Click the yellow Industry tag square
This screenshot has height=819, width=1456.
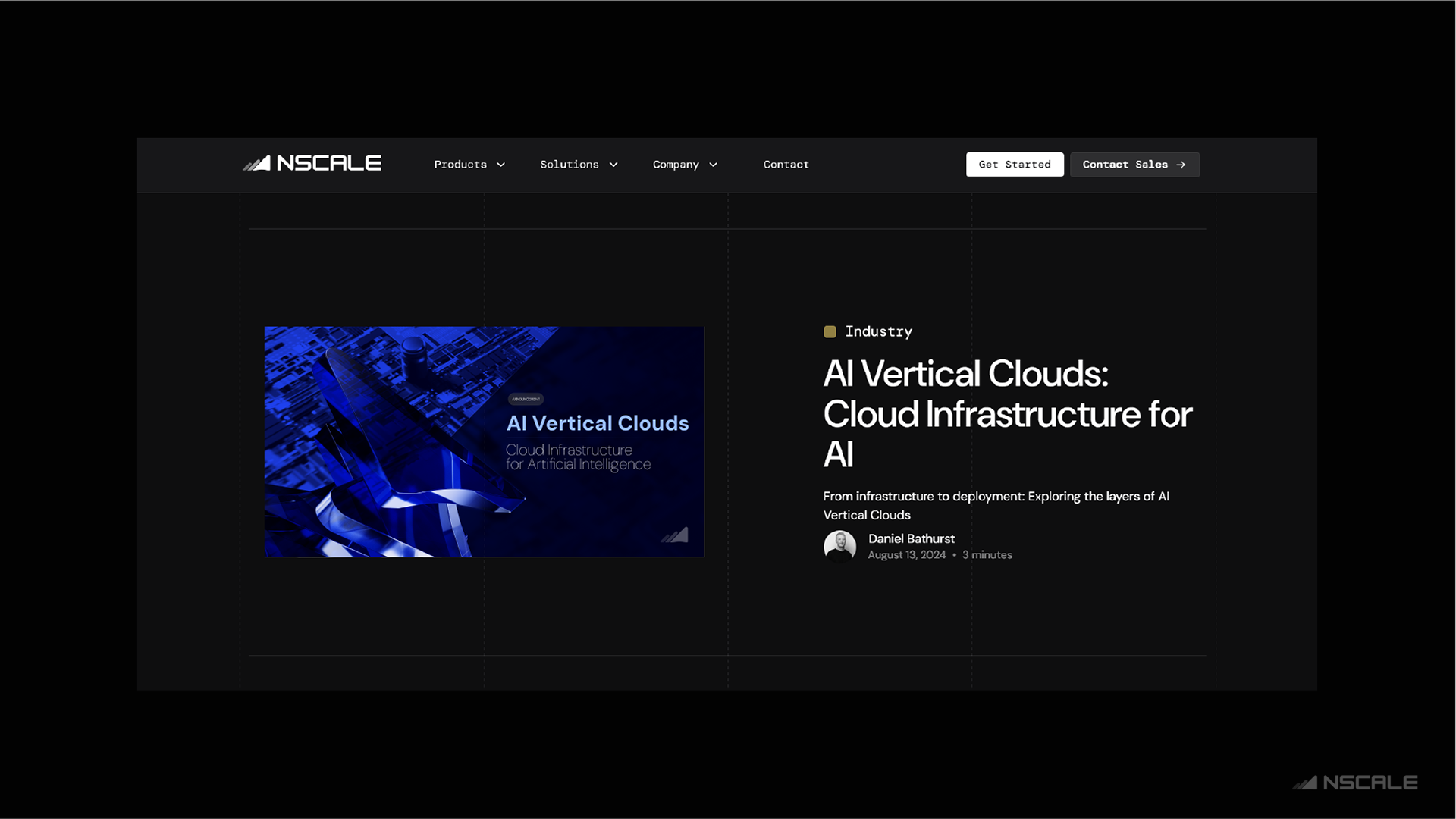coord(830,332)
